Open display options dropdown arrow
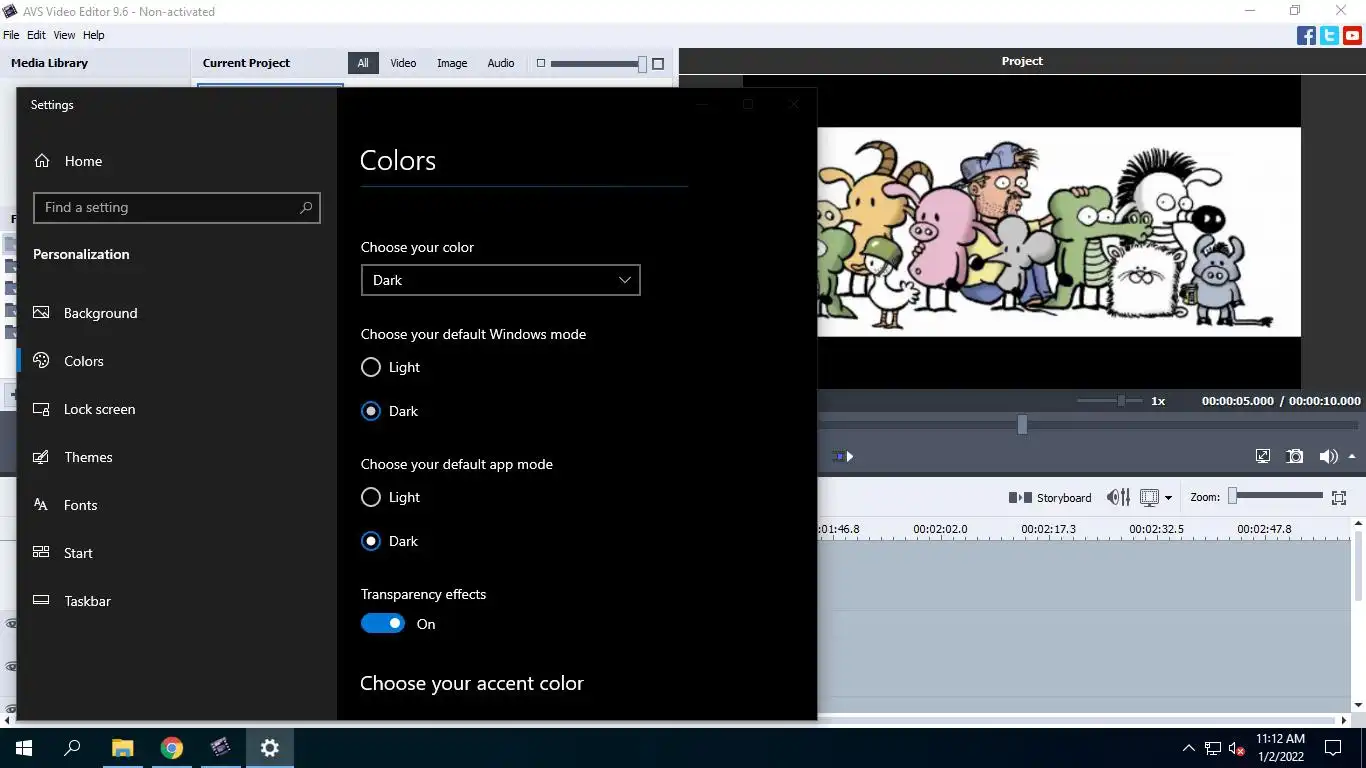Viewport: 1366px width, 768px height. click(1168, 498)
